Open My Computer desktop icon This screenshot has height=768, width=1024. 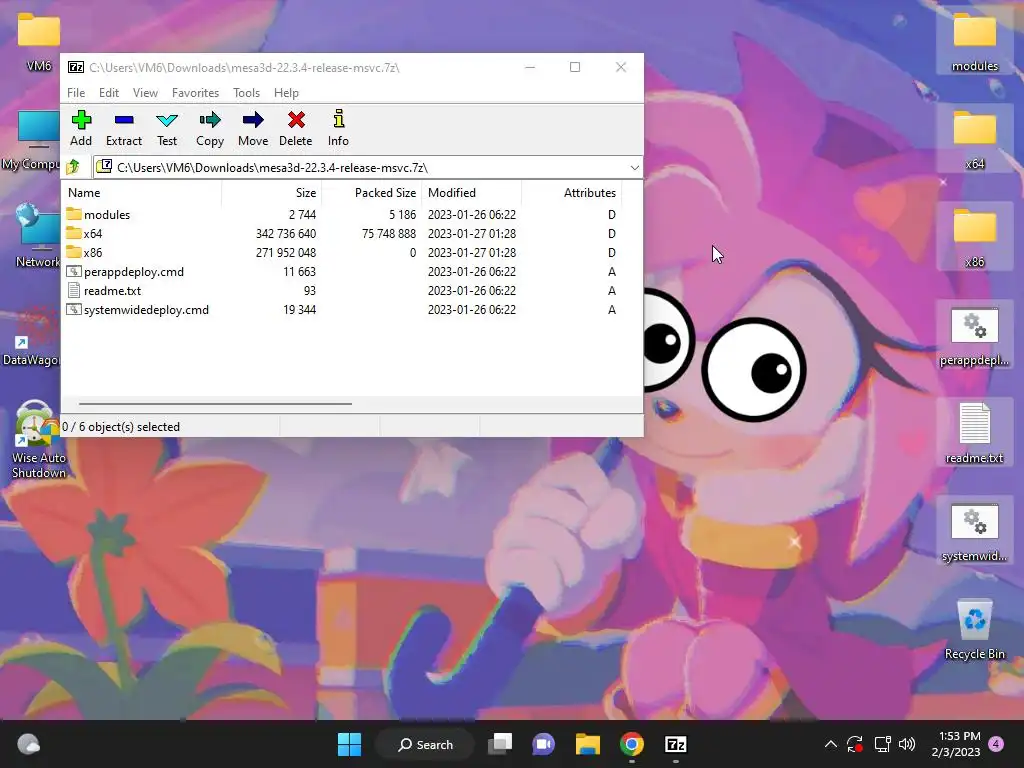[31, 140]
